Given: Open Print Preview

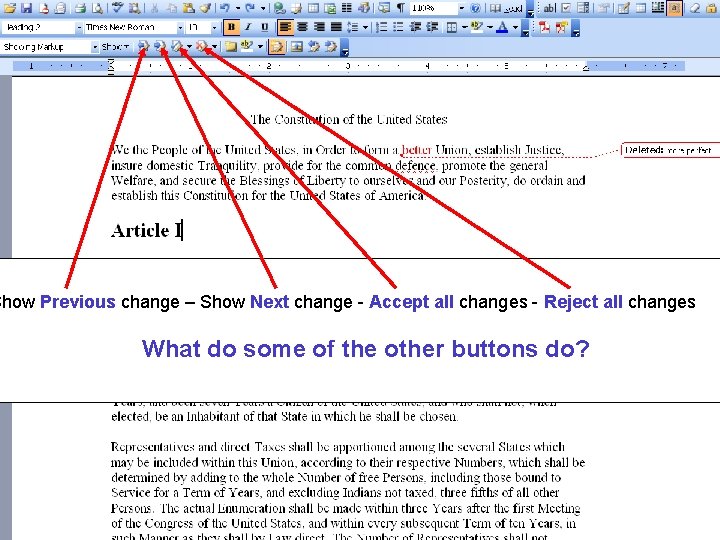Looking at the screenshot, I should 97,8.
